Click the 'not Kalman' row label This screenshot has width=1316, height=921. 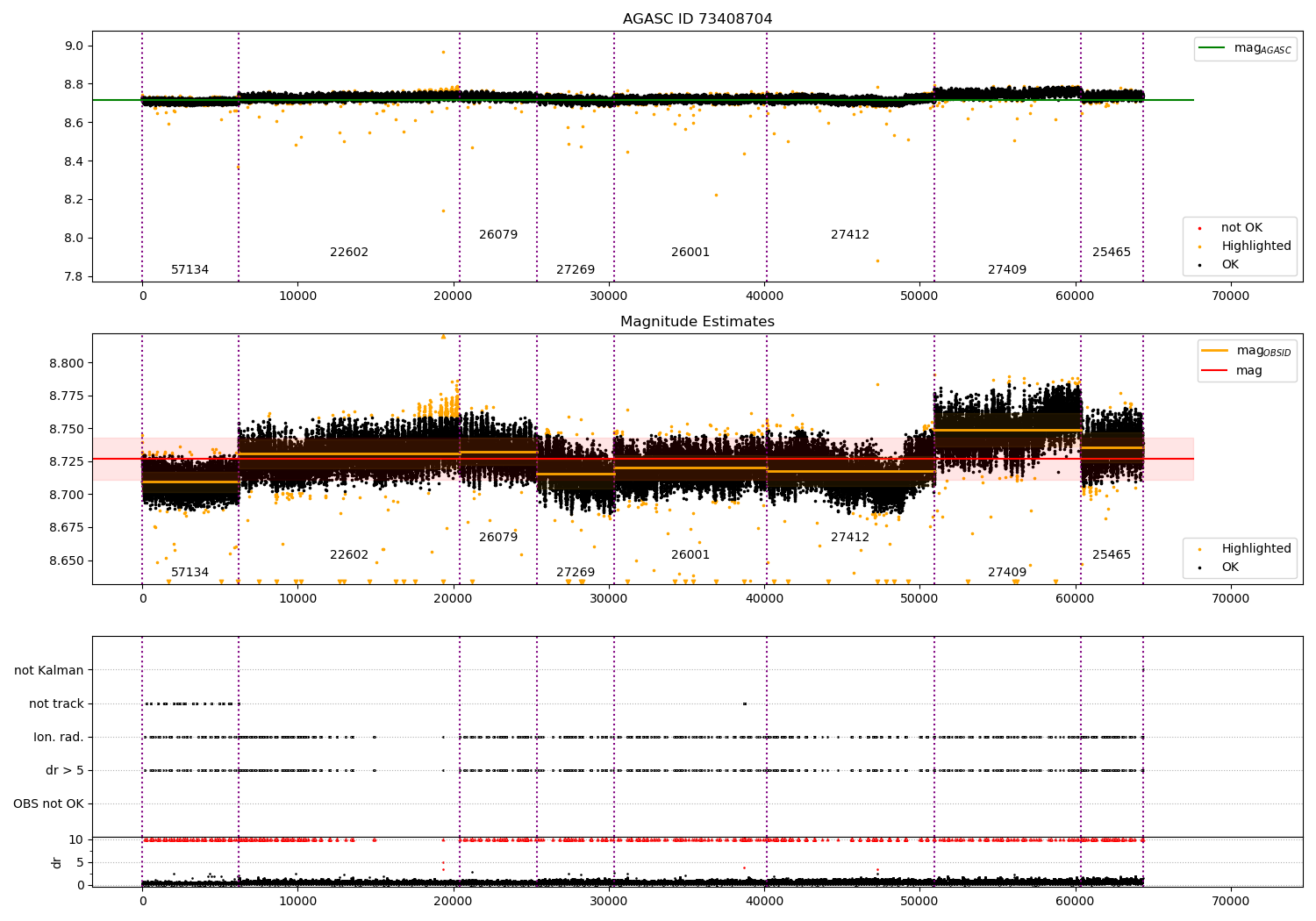click(49, 671)
